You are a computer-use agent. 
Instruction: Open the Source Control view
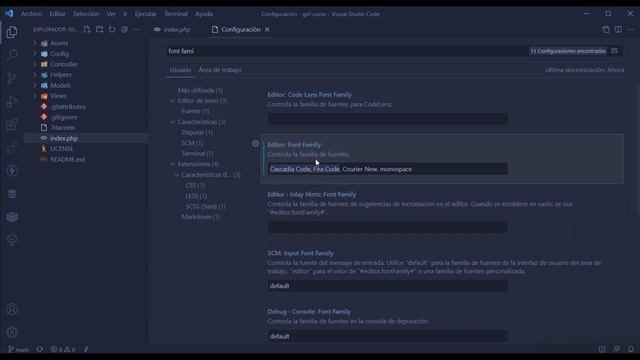point(12,78)
